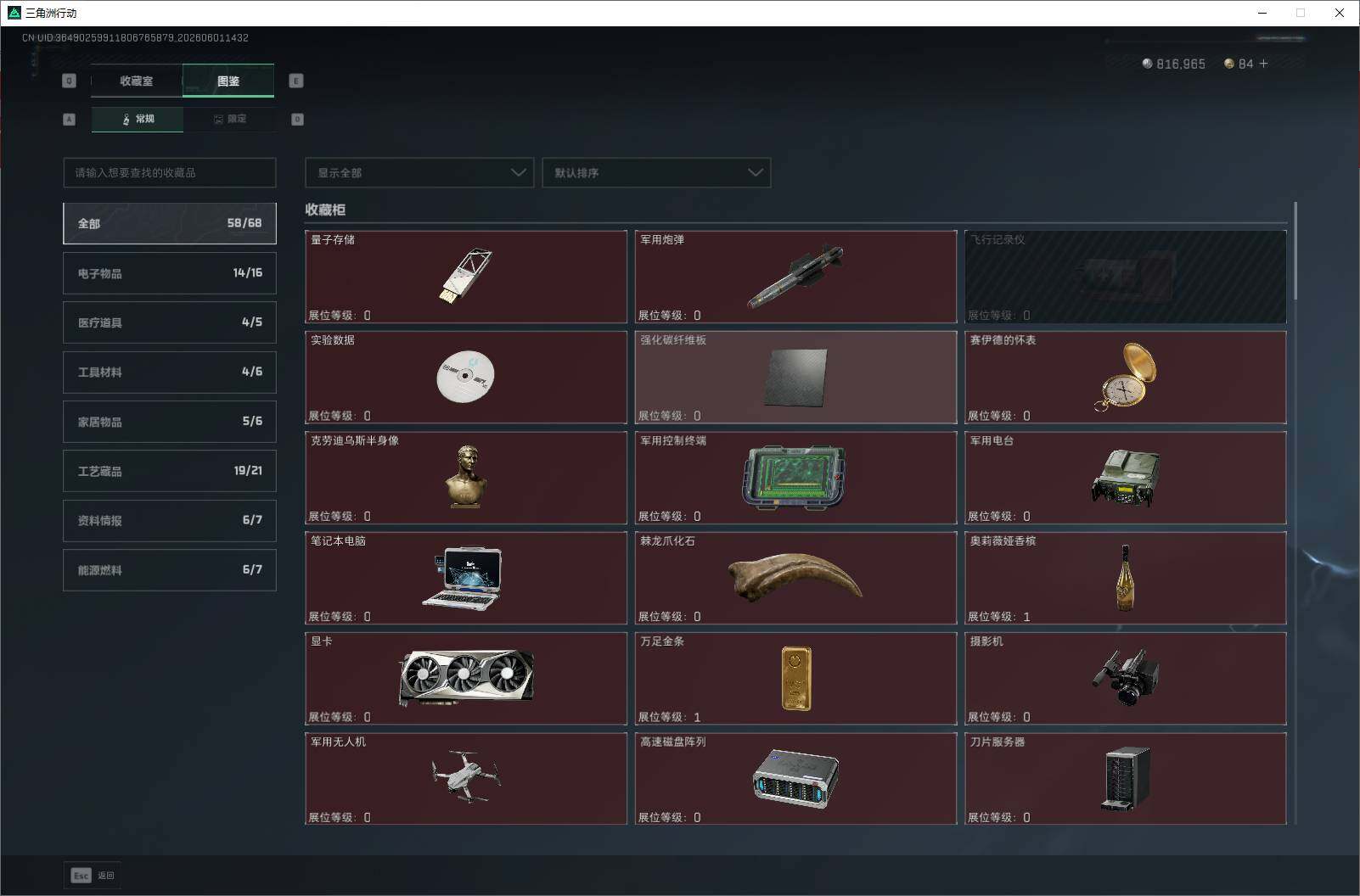The height and width of the screenshot is (896, 1360).
Task: Select the 强化碳纤维板 carbon plate icon
Action: 795,378
